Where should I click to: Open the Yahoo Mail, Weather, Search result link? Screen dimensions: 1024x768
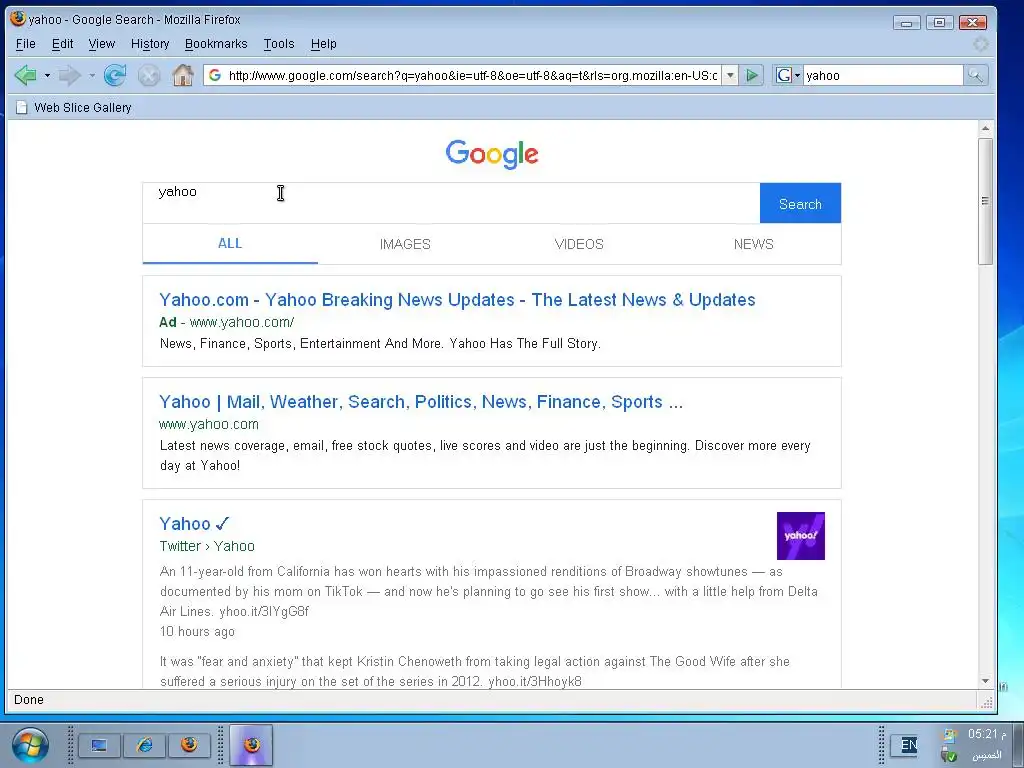(421, 402)
